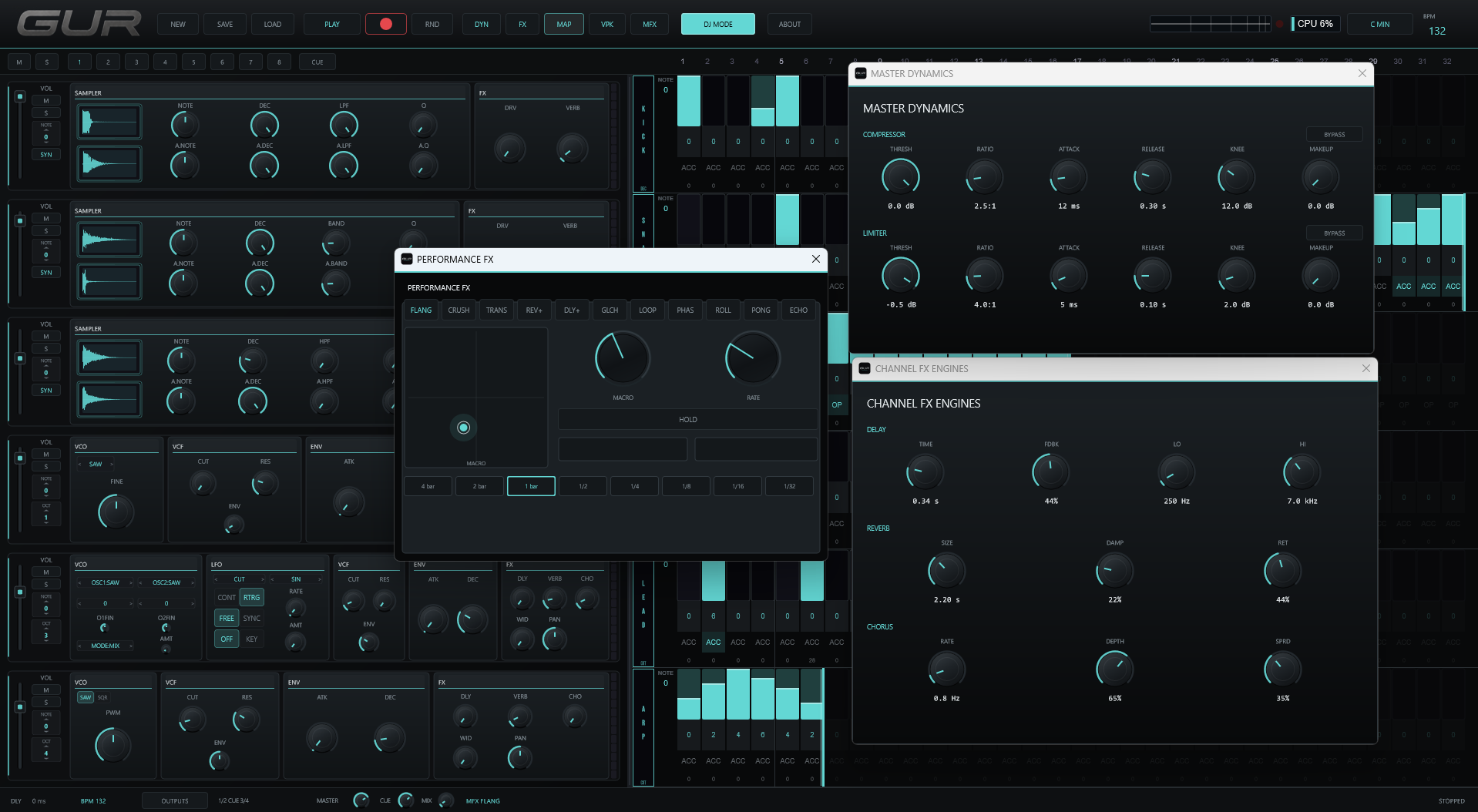The width and height of the screenshot is (1478, 812).
Task: Adjust chorus RATE knob at 0.8 Hz
Action: point(947,669)
